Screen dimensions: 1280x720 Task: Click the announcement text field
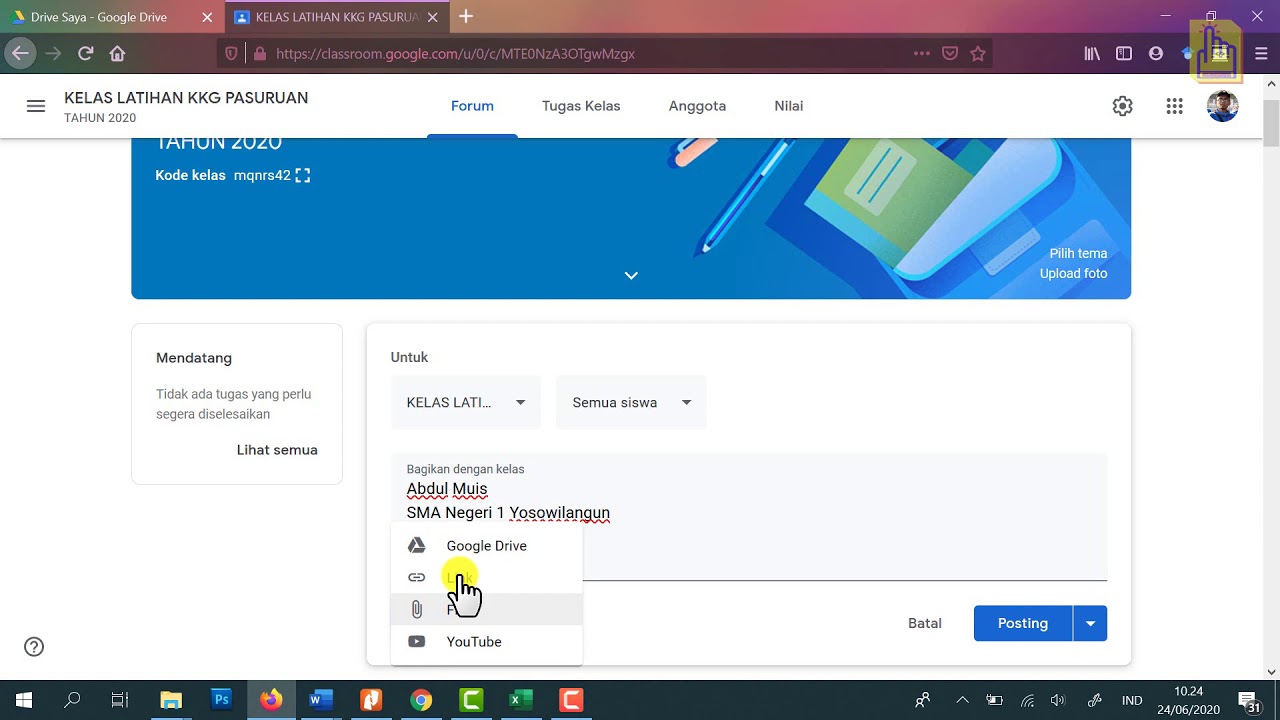(x=749, y=517)
